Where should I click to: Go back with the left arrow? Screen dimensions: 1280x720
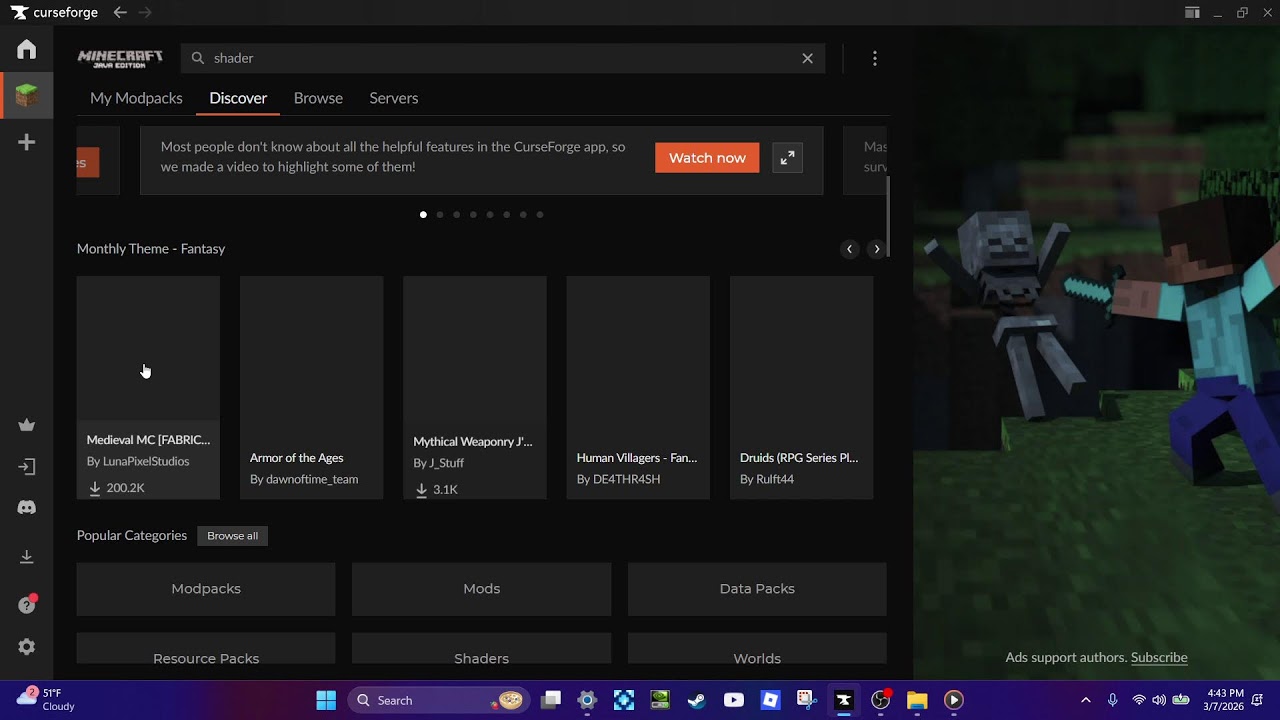120,13
